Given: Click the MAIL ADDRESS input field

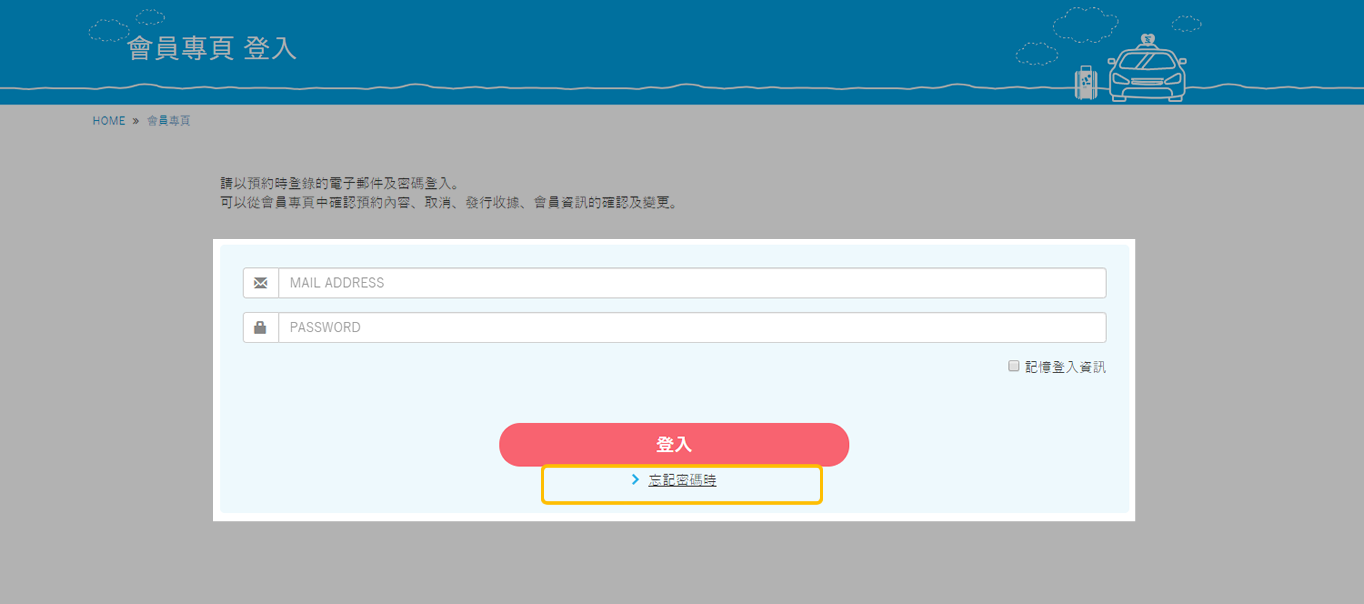Looking at the screenshot, I should click(692, 283).
